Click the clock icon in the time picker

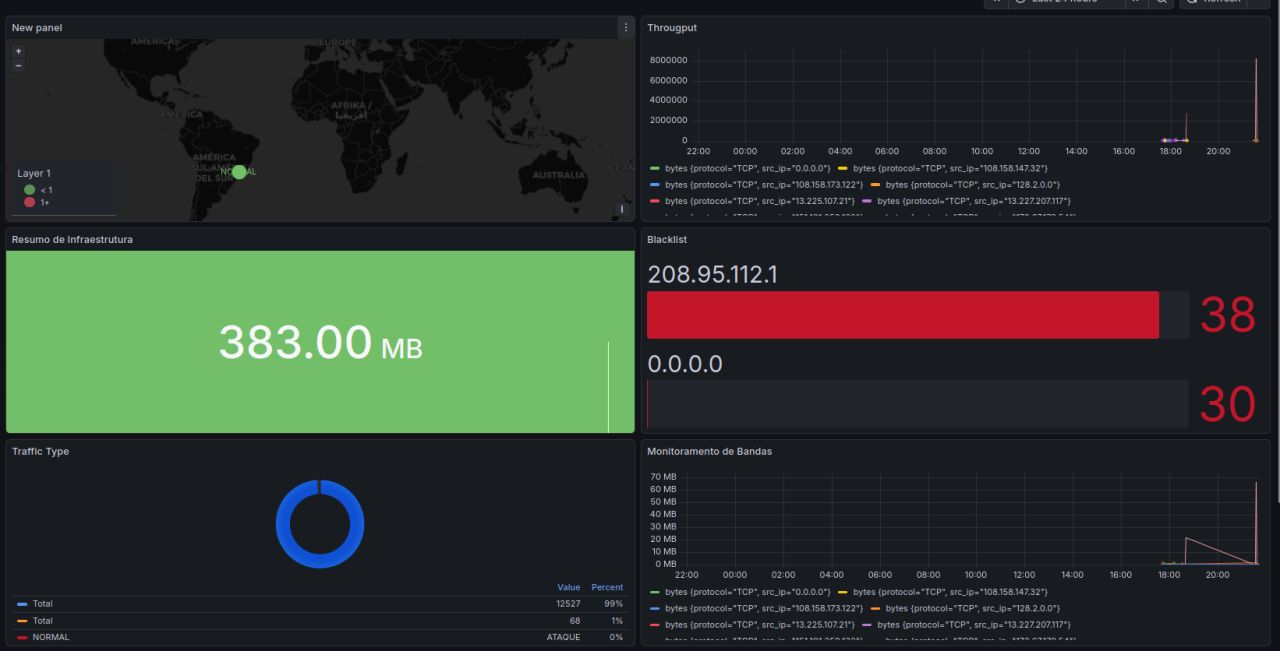(x=1022, y=2)
